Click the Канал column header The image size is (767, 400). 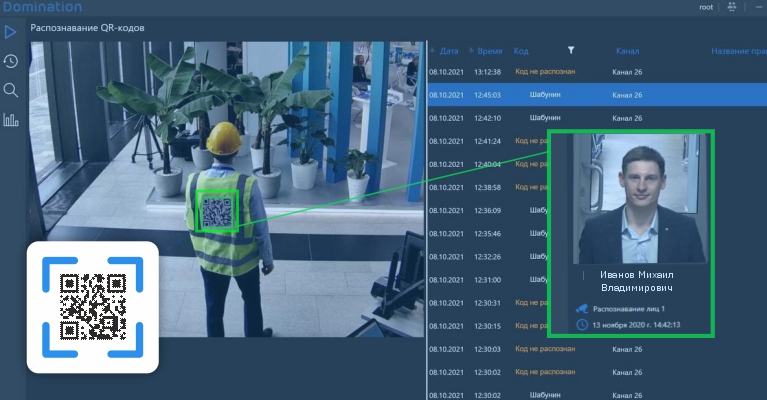pyautogui.click(x=627, y=50)
